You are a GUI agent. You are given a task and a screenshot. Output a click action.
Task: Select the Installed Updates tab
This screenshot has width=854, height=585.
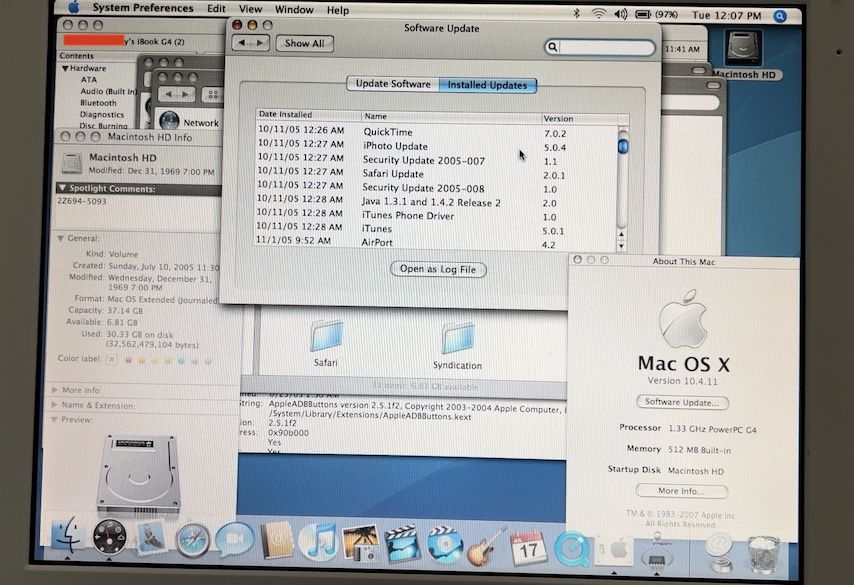click(487, 85)
